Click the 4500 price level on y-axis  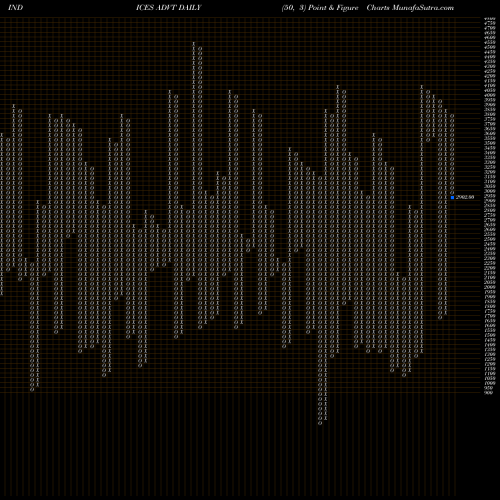[490, 48]
